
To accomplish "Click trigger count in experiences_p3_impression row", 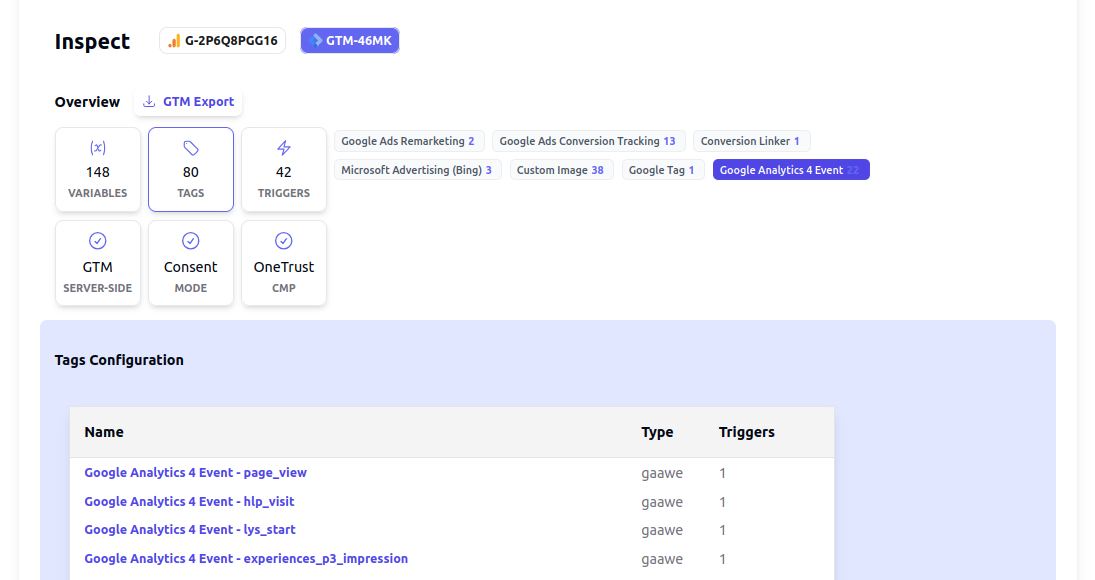I will pyautogui.click(x=723, y=559).
